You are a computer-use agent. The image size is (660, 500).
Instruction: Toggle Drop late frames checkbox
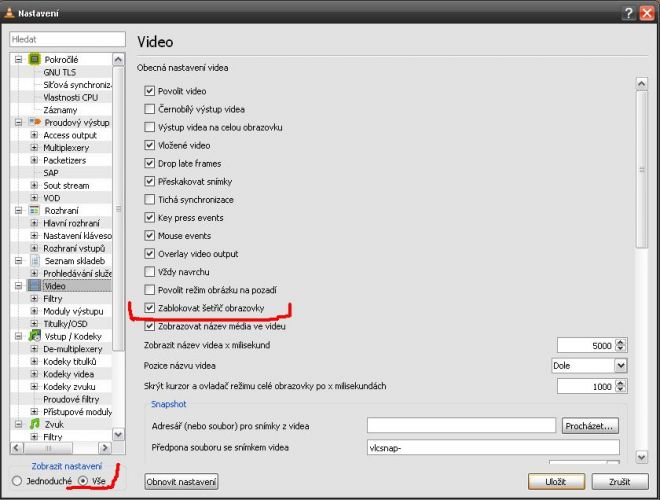coord(149,163)
